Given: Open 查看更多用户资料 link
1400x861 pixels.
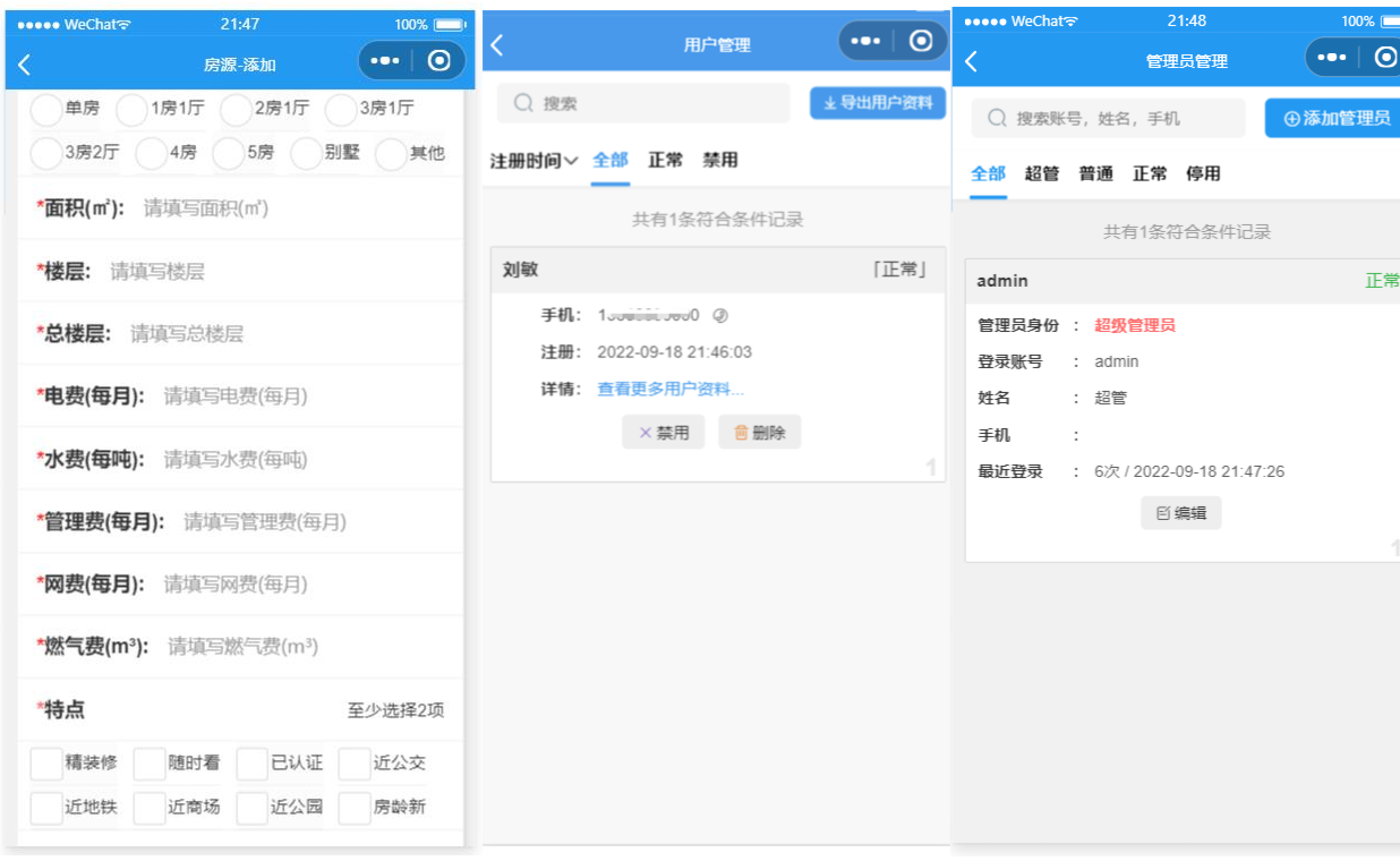Looking at the screenshot, I should click(670, 389).
